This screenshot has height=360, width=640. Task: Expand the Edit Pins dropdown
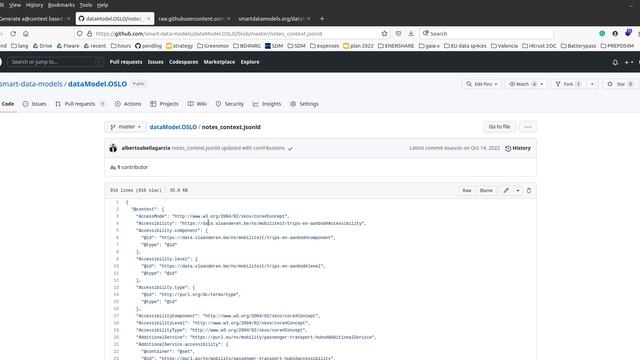tap(482, 84)
